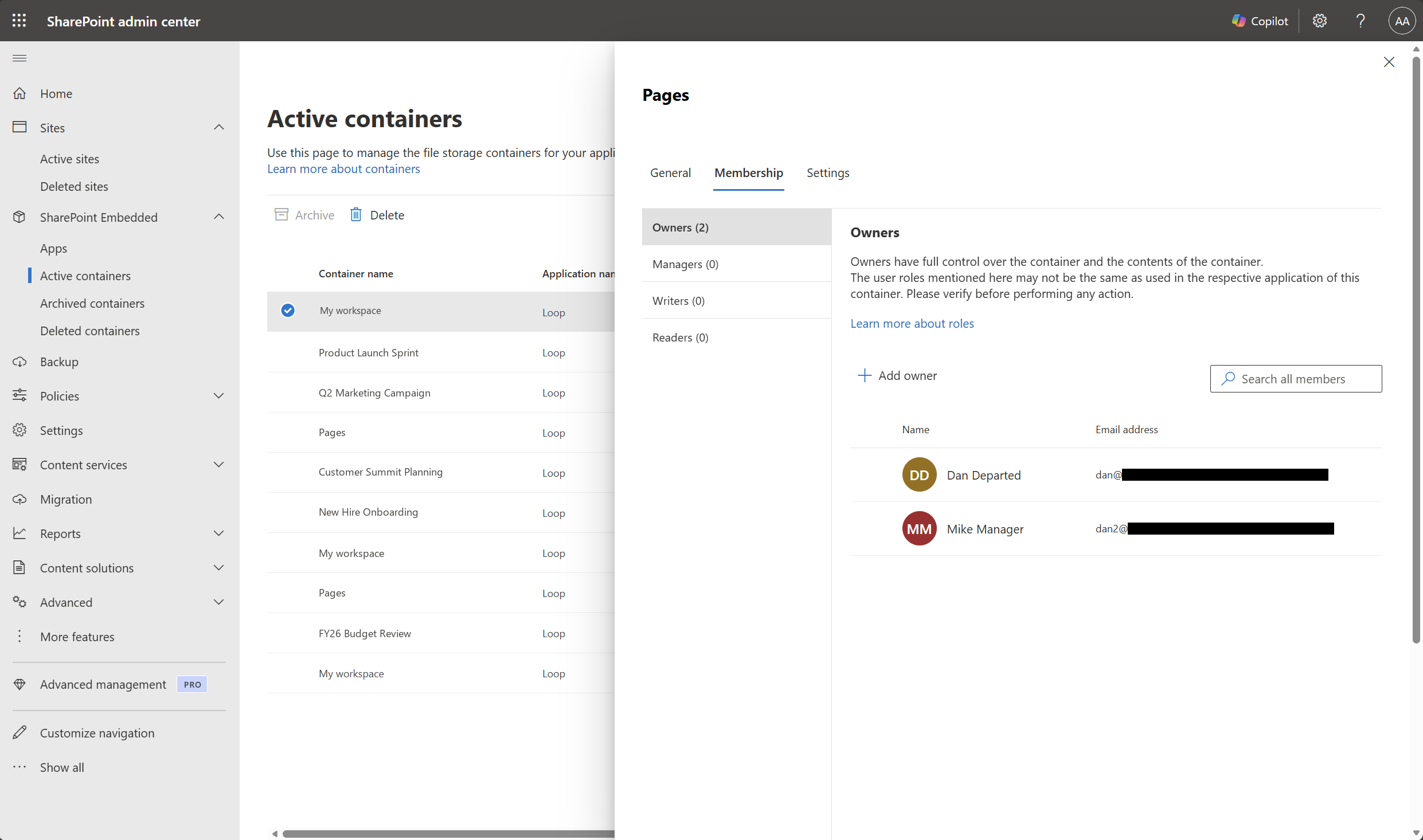1423x840 pixels.
Task: Select the Product Launch Sprint row
Action: [441, 352]
